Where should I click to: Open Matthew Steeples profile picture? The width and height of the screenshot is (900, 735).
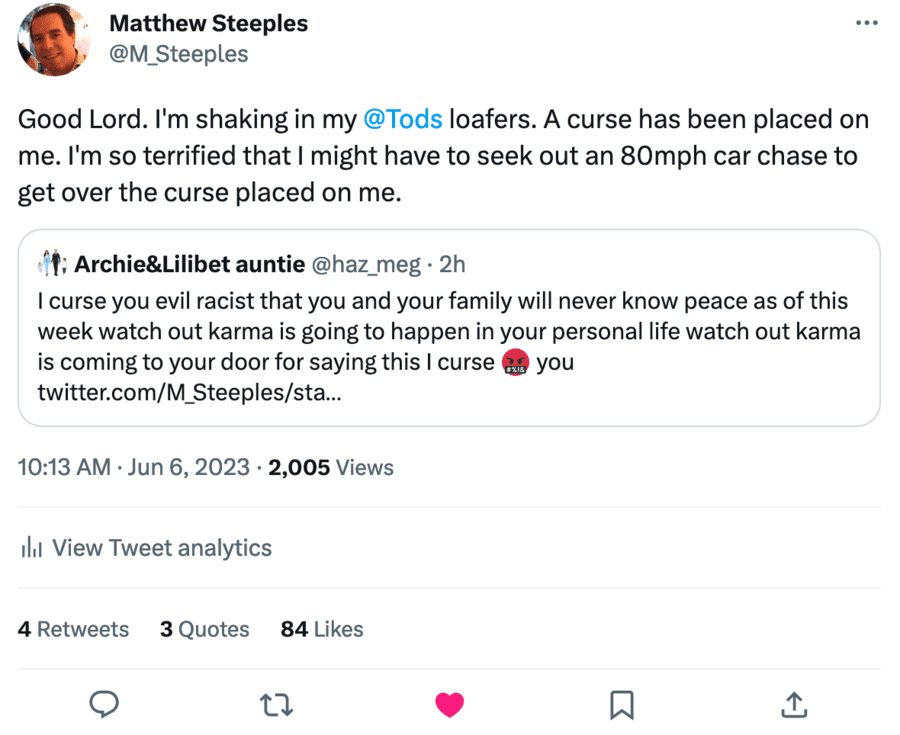(55, 39)
